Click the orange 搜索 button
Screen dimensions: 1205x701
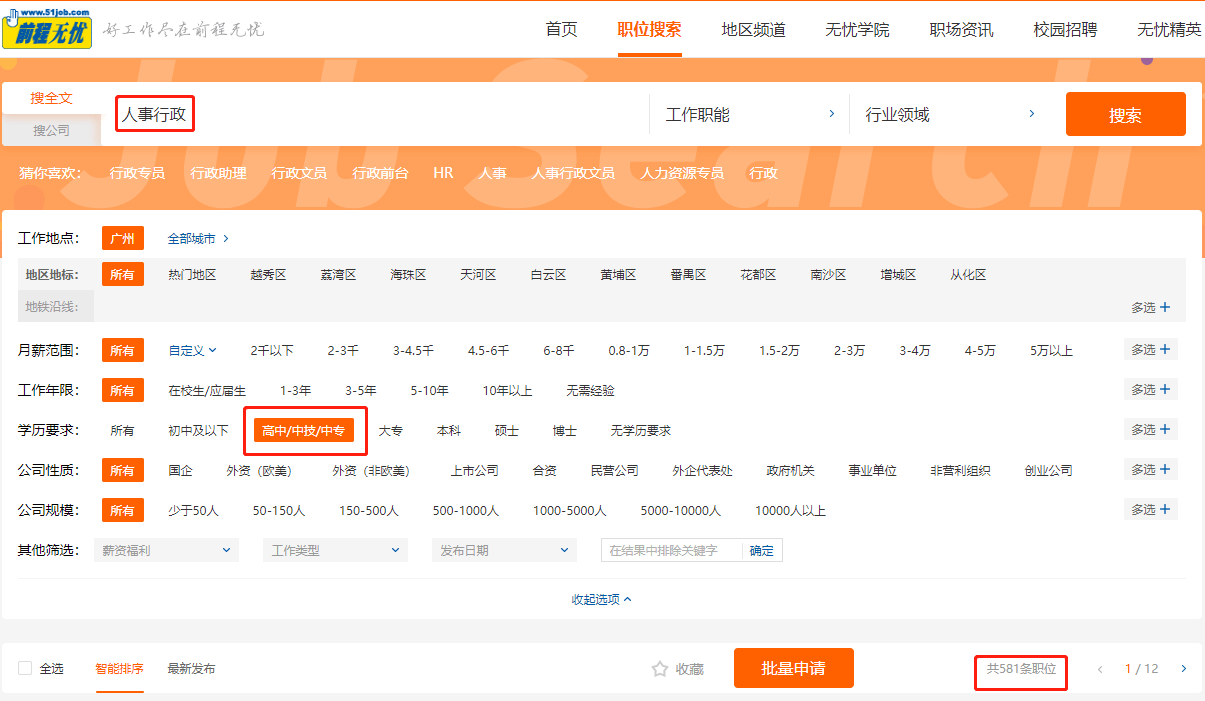coord(1125,115)
